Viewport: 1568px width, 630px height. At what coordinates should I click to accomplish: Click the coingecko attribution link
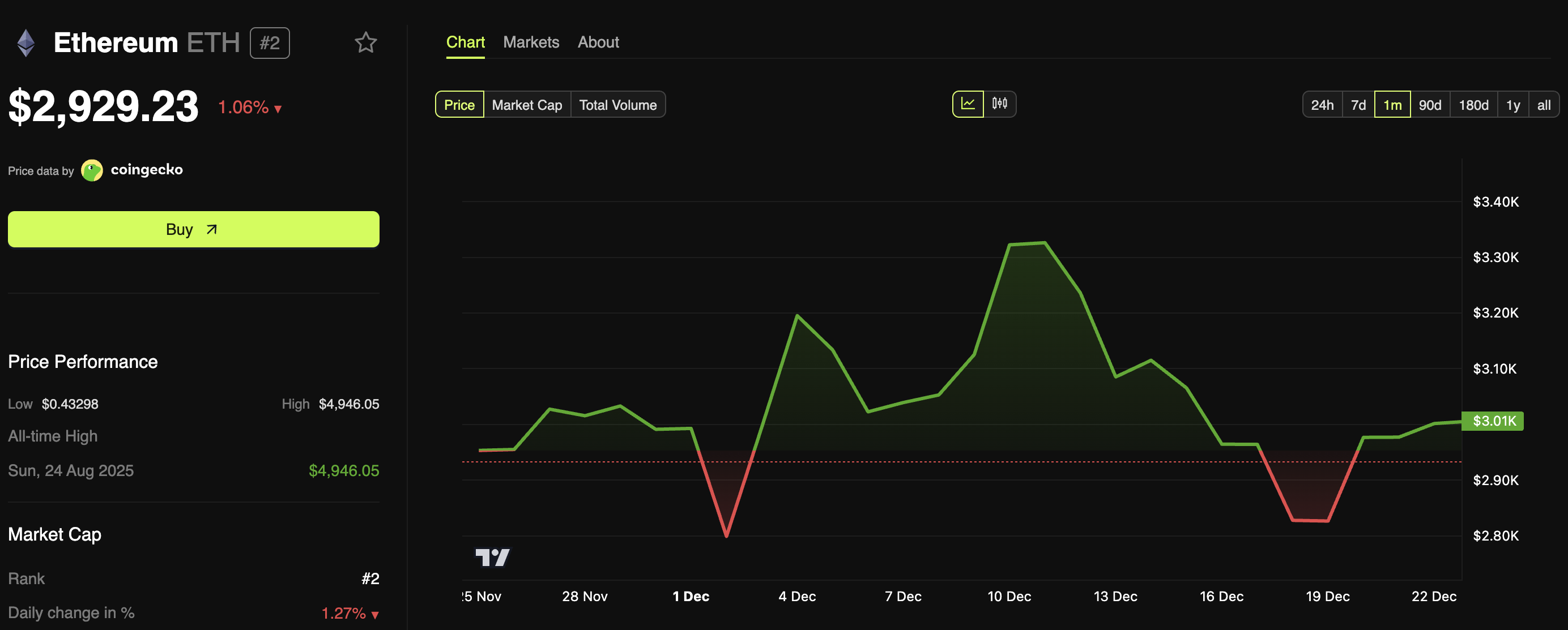147,170
